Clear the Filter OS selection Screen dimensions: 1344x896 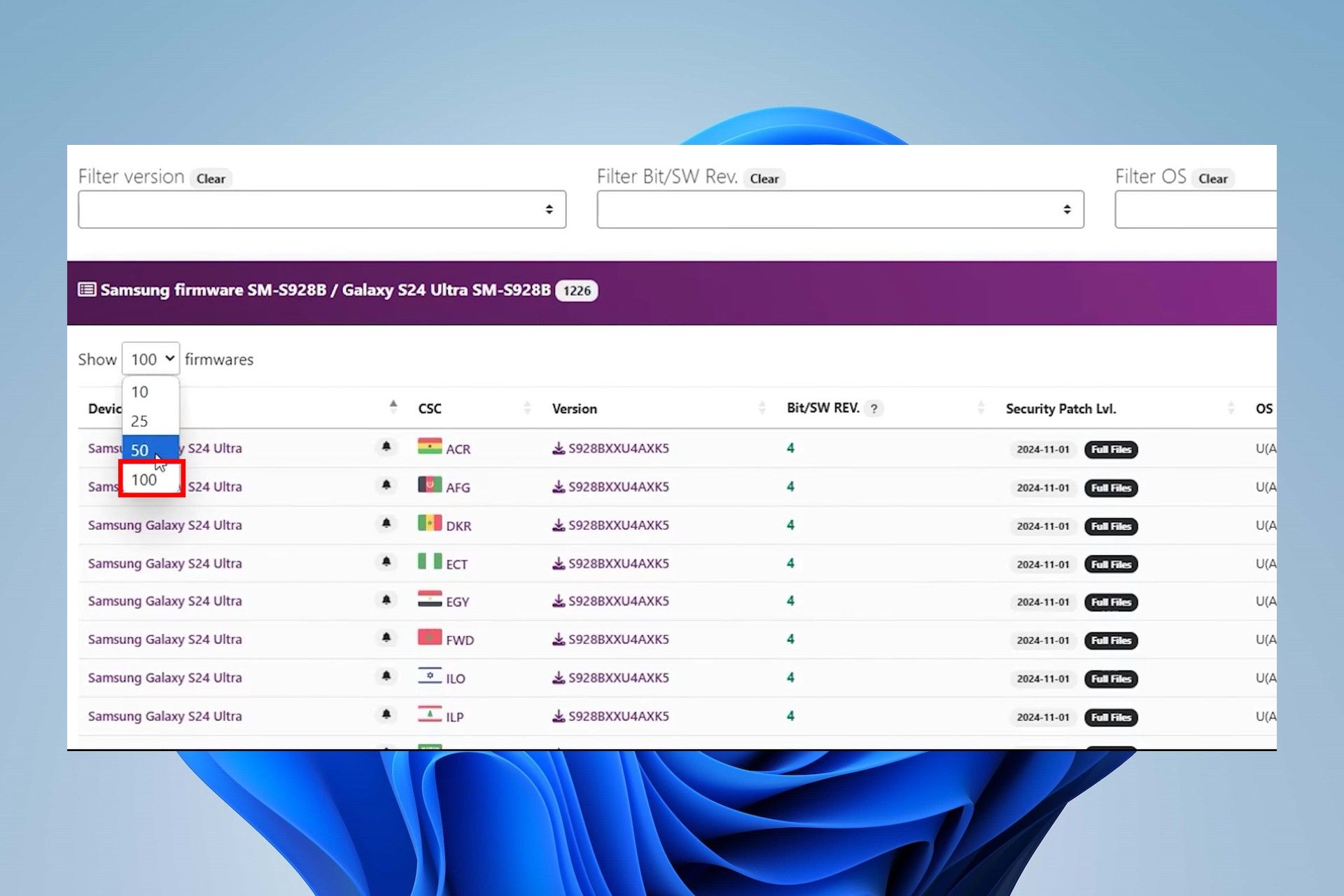click(x=1213, y=178)
